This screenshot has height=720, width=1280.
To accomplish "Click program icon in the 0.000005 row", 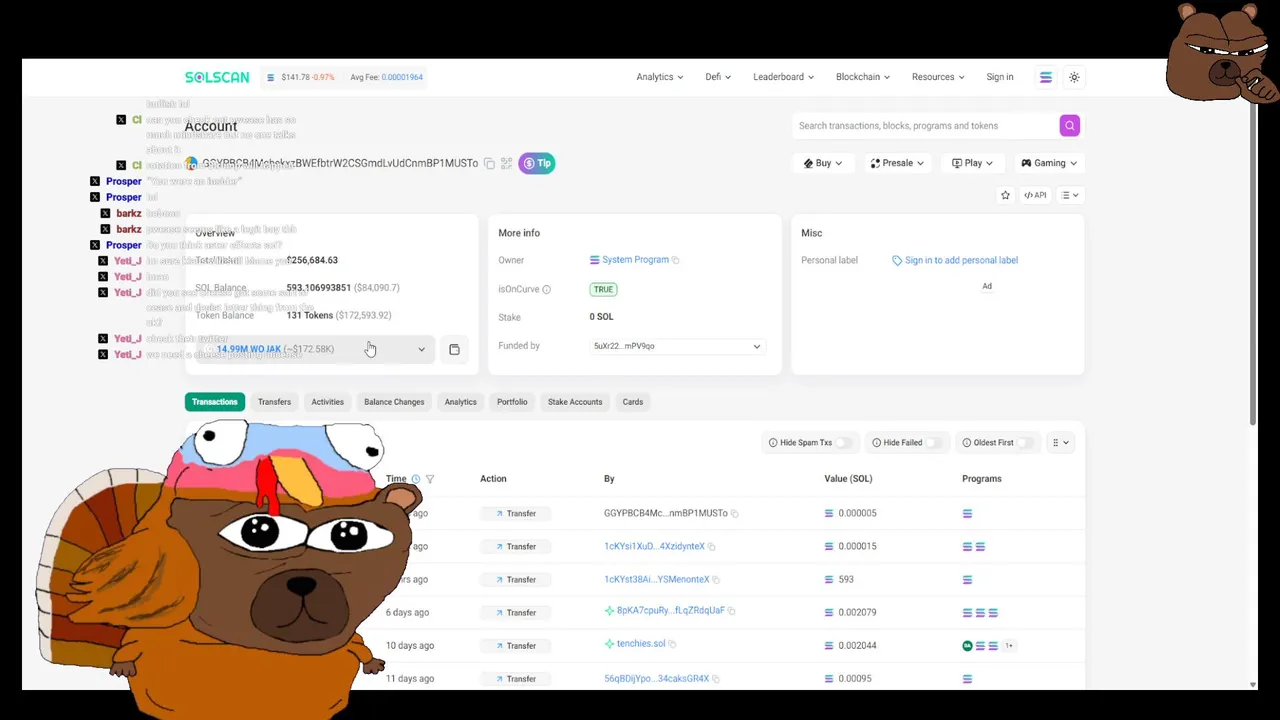I will point(967,513).
